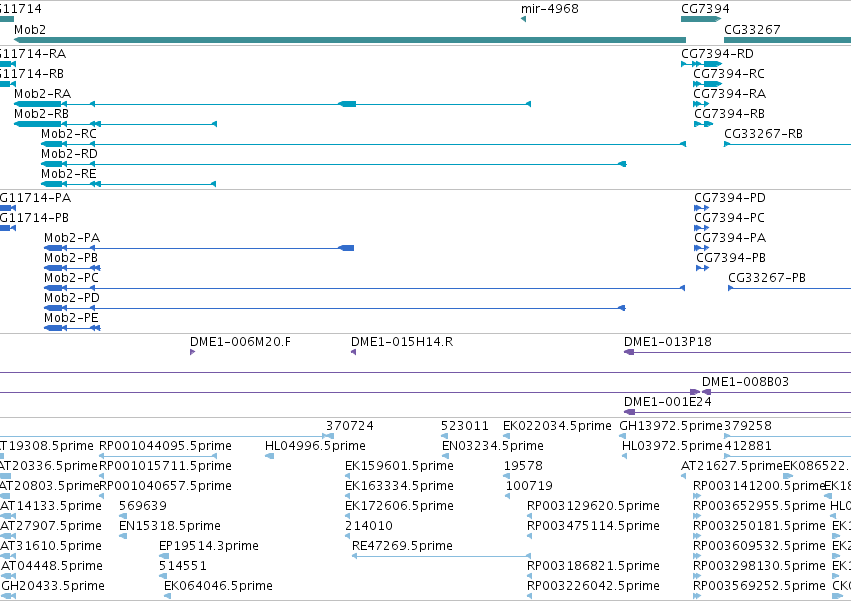Open Mob2-RA transcript feature
The height and width of the screenshot is (601, 851).
click(x=272, y=104)
